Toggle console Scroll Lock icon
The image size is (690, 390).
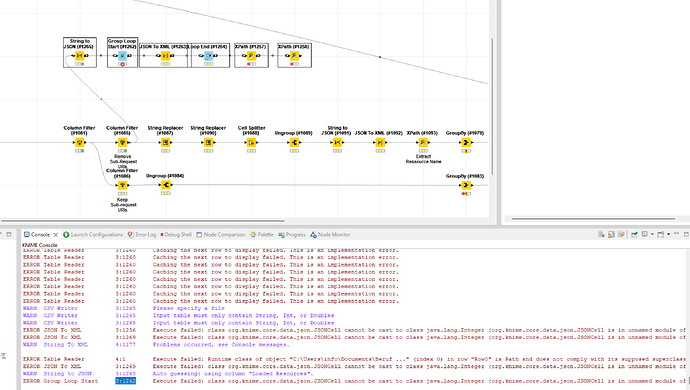pyautogui.click(x=611, y=235)
